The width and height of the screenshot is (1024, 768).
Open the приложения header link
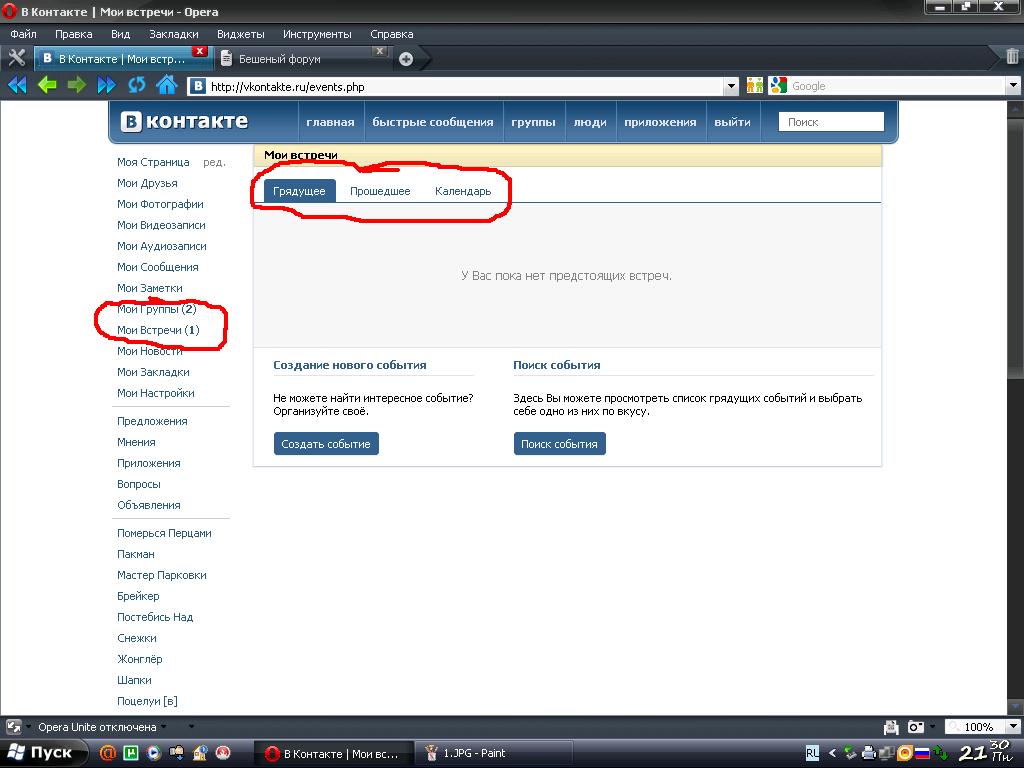pos(660,121)
